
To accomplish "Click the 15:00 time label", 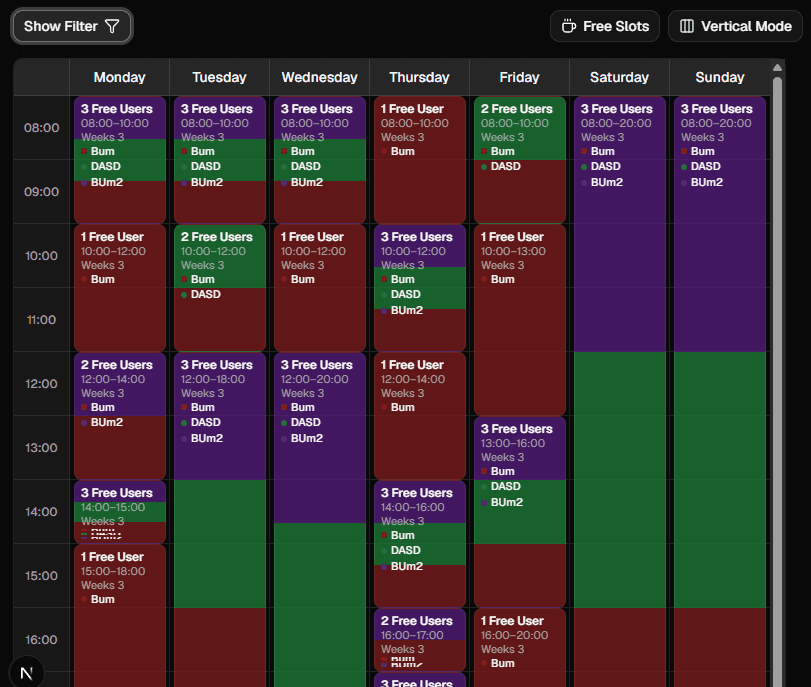I will (41, 576).
